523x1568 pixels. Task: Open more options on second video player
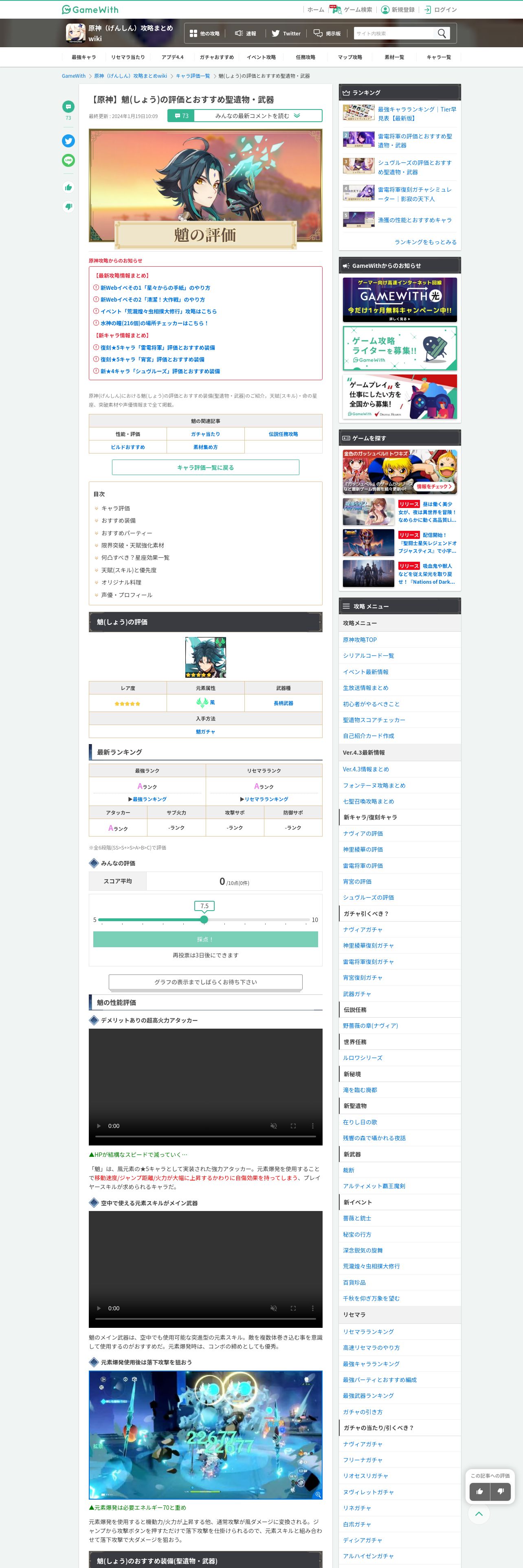tap(312, 1308)
